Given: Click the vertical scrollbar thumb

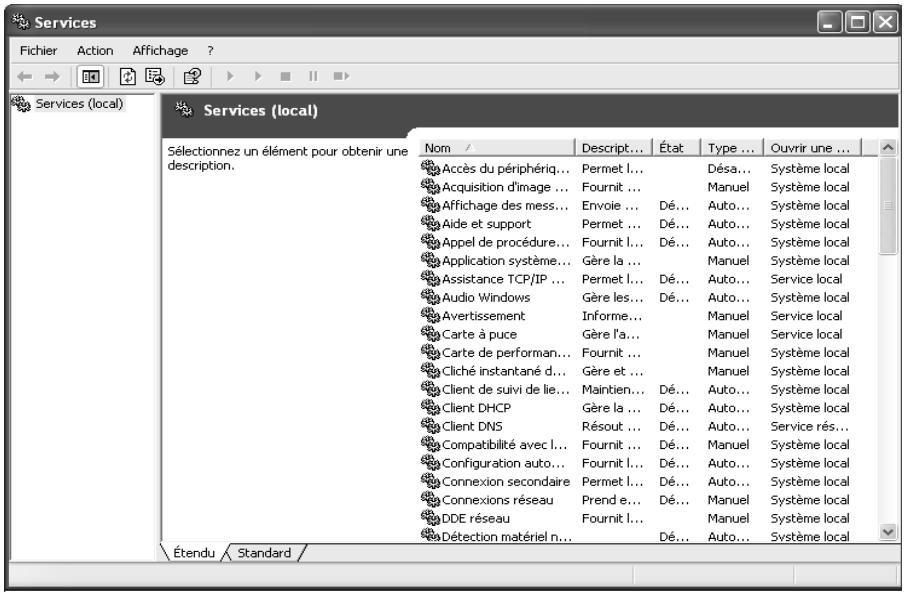Looking at the screenshot, I should click(888, 205).
